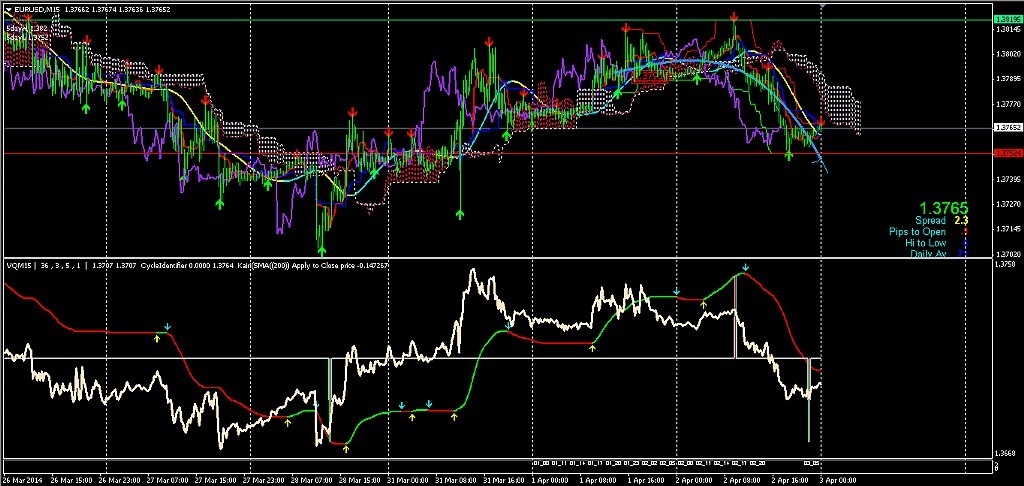Click the 1.3668 indicator scale value
Screen dimensions: 1024x486
1003,453
